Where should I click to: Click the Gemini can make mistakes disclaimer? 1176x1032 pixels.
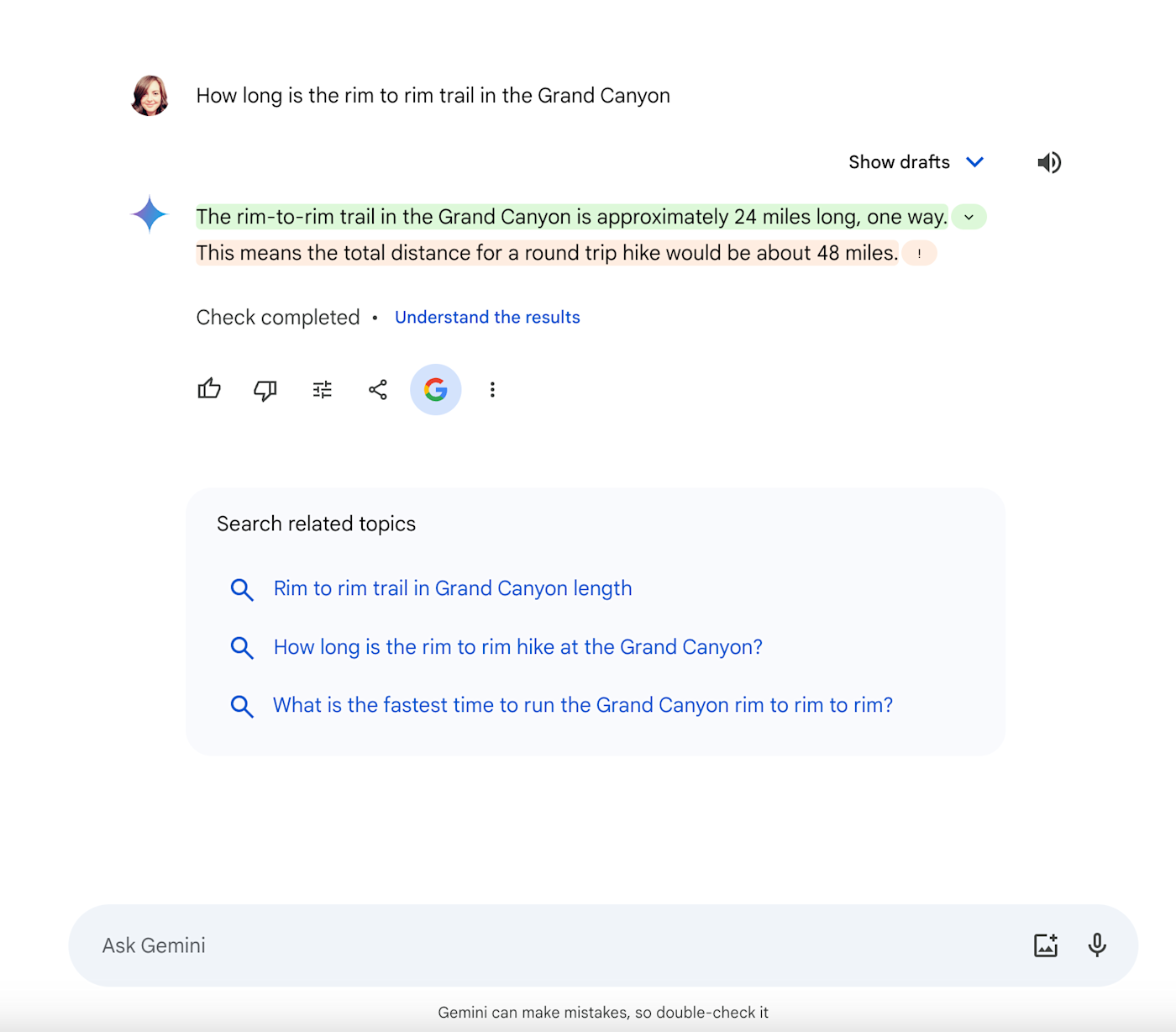click(x=603, y=1013)
